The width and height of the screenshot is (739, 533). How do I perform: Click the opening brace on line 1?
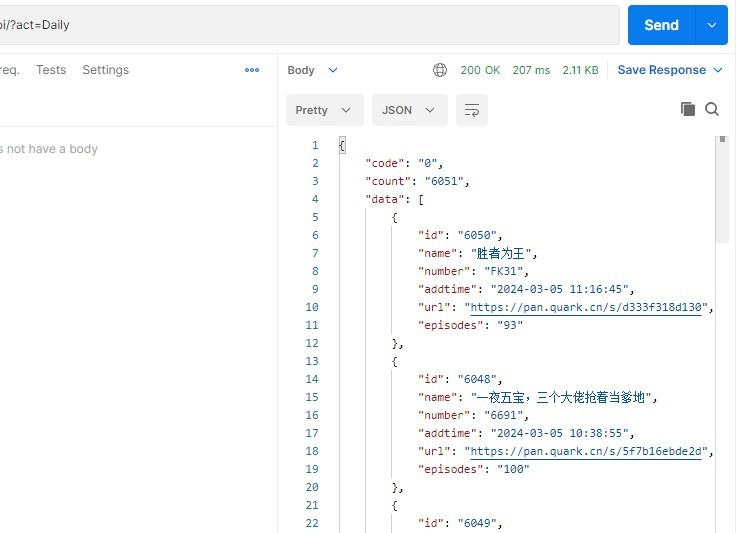[x=342, y=145]
